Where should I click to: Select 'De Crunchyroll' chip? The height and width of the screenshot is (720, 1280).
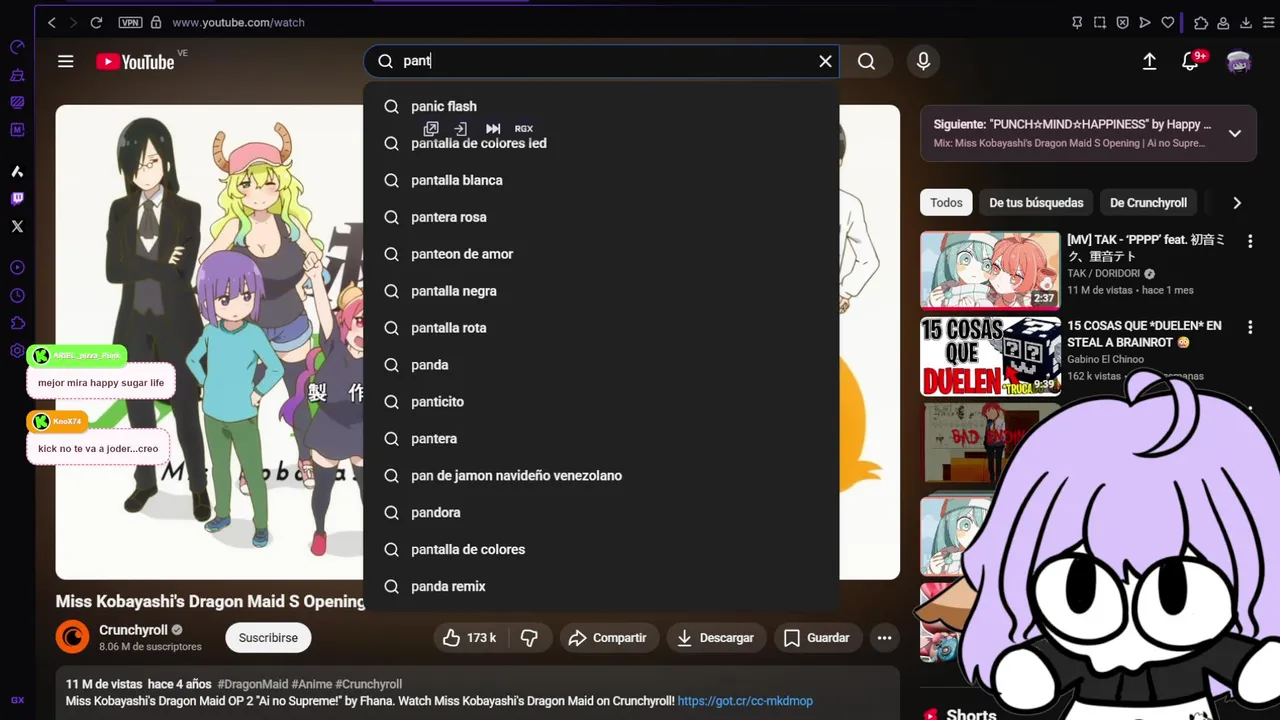point(1148,203)
